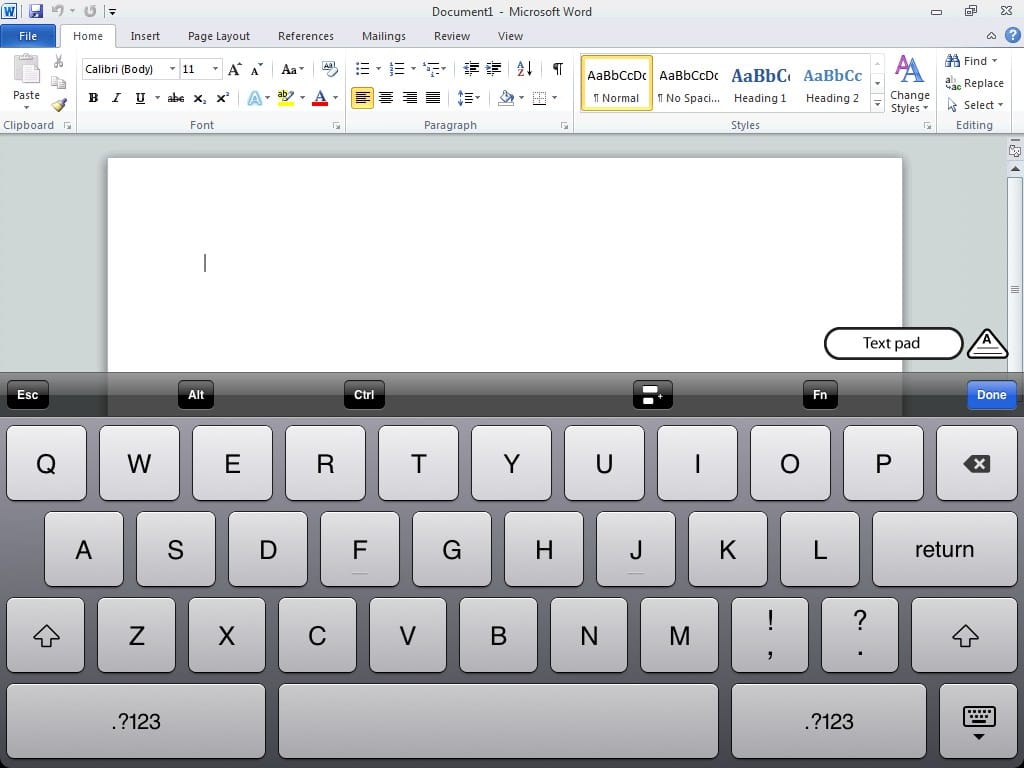The image size is (1024, 768).
Task: Switch to the References tab
Action: [306, 36]
